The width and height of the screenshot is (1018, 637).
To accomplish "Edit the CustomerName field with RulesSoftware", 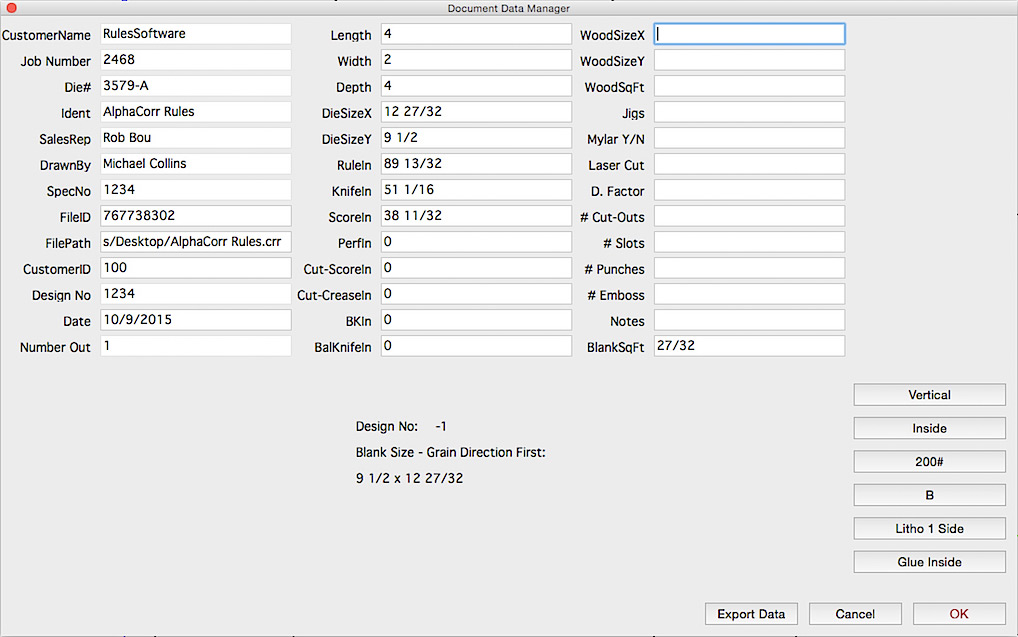I will coord(195,34).
